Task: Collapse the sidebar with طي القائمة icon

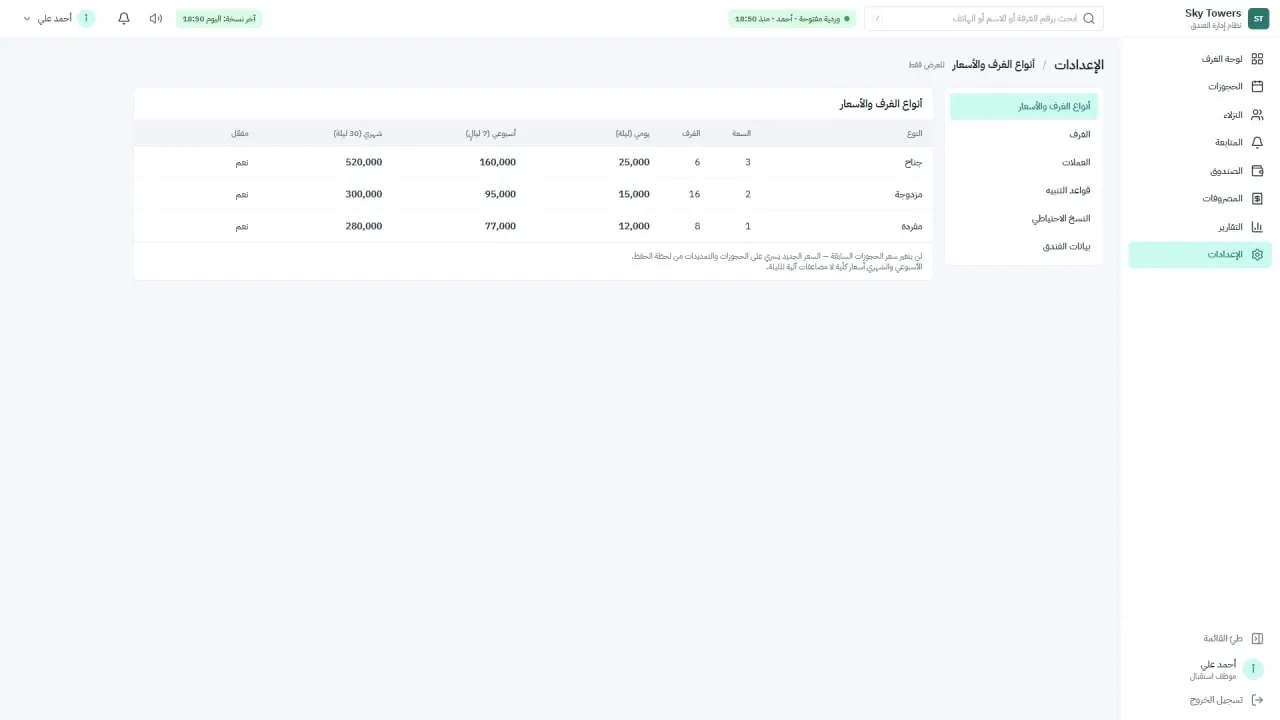Action: click(x=1257, y=638)
